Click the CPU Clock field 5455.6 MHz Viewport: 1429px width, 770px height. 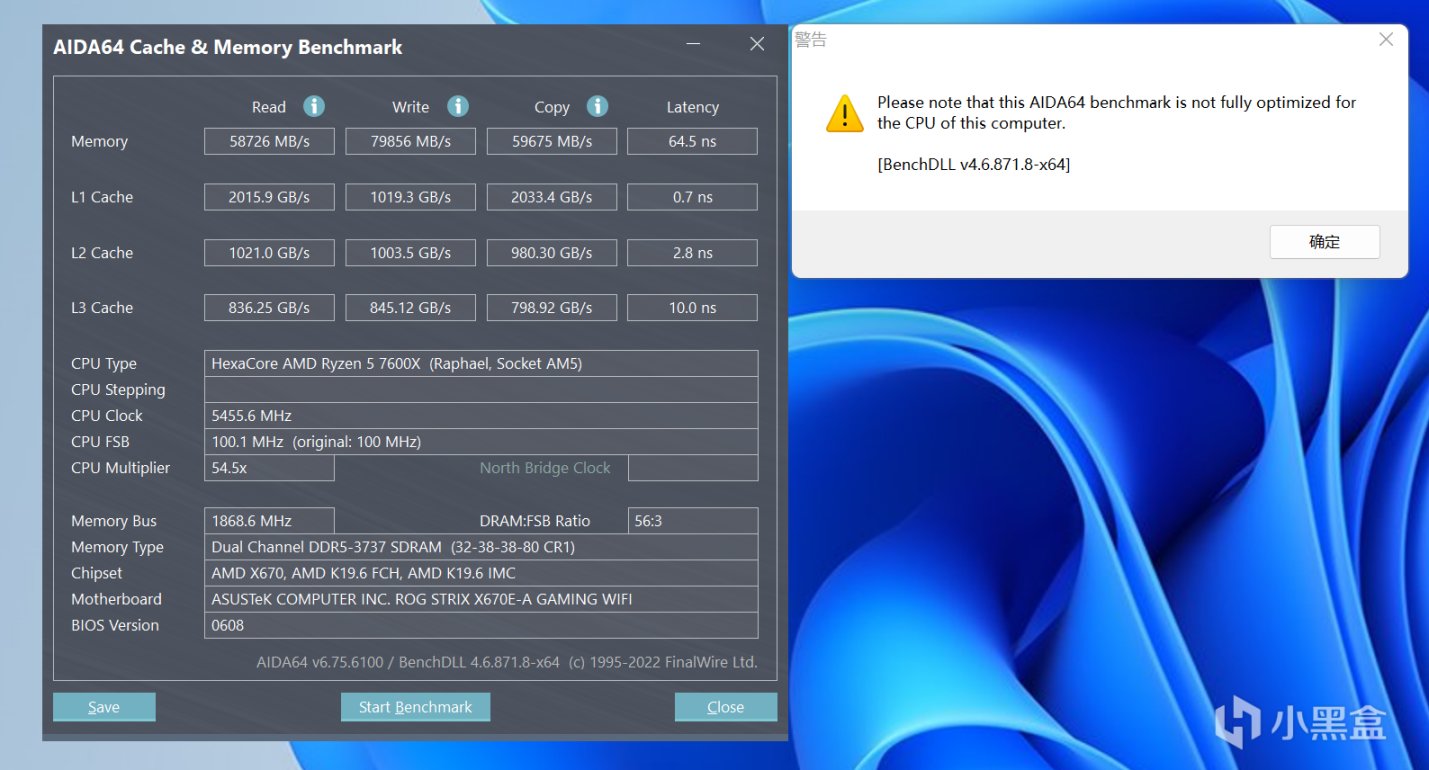point(481,415)
